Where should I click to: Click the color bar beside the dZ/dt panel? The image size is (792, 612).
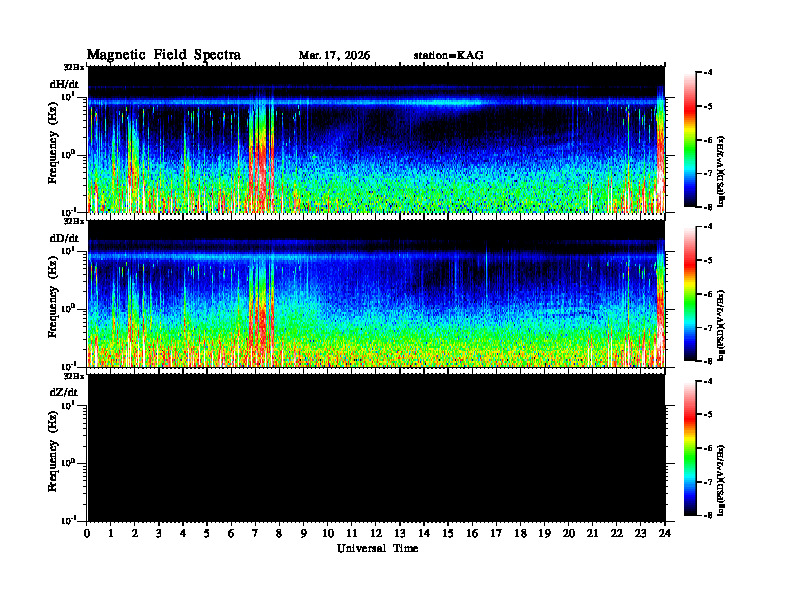pyautogui.click(x=689, y=448)
